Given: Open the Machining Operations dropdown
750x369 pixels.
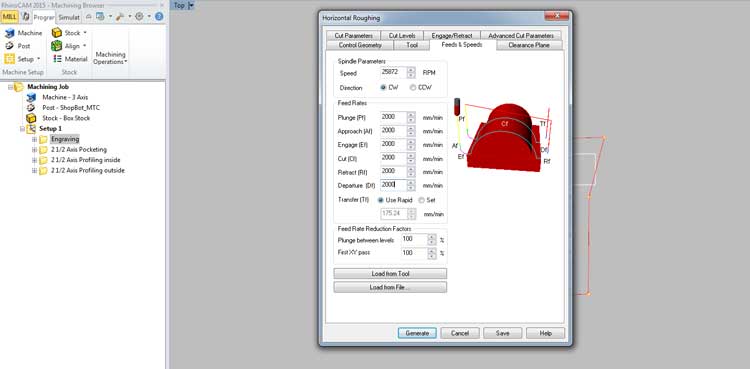Looking at the screenshot, I should click(x=110, y=58).
